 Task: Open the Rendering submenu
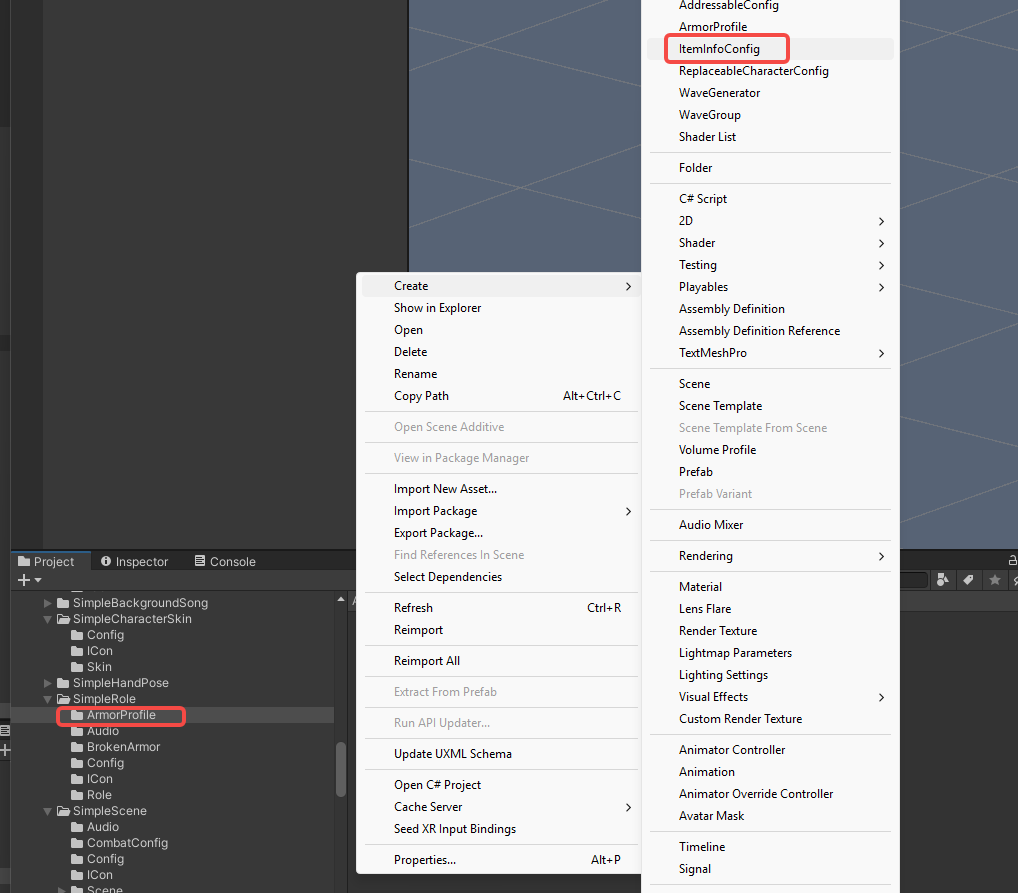tap(771, 556)
